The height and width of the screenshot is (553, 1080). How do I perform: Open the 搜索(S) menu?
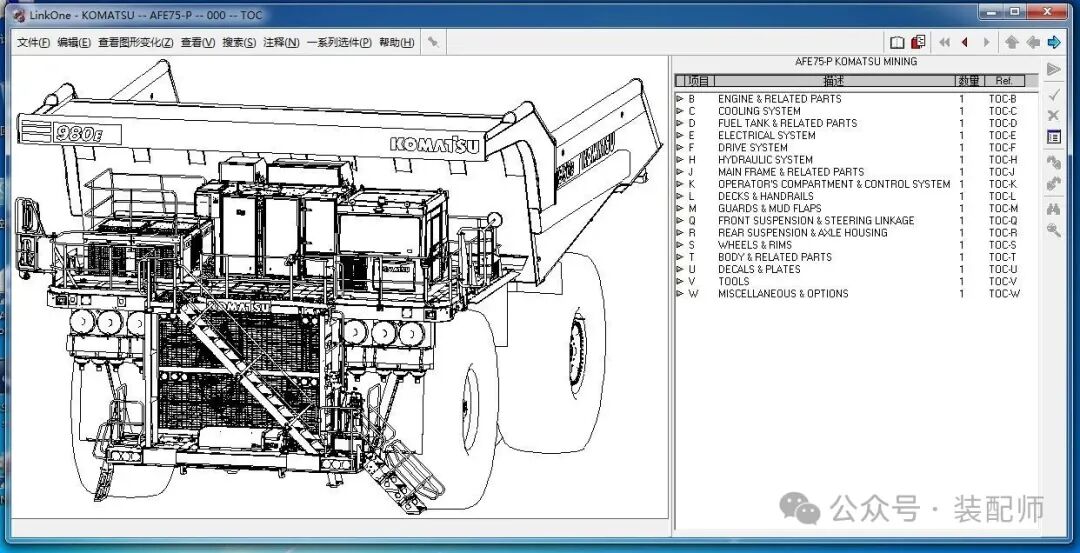(239, 43)
